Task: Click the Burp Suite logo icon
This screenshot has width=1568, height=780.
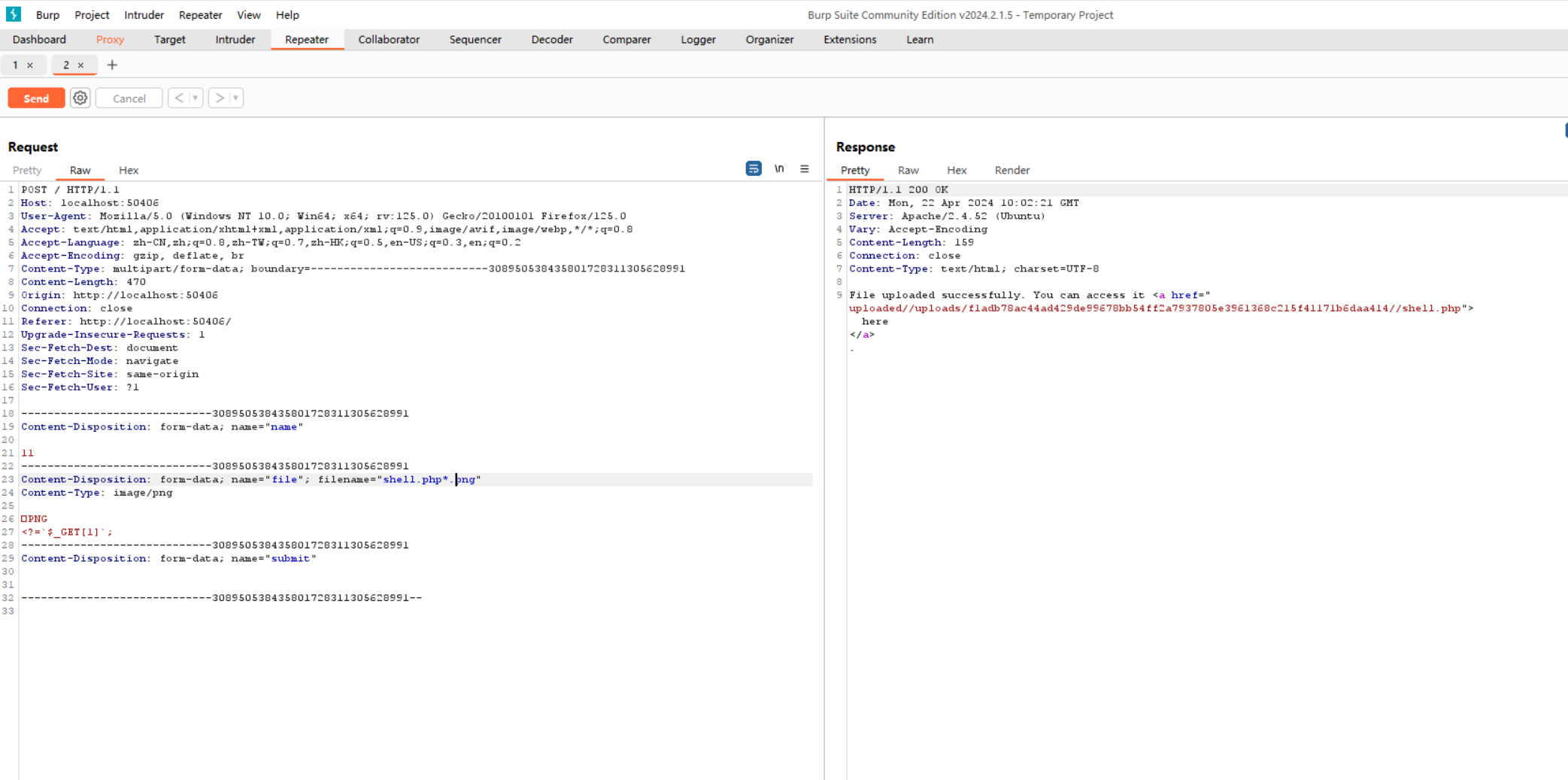Action: point(14,14)
